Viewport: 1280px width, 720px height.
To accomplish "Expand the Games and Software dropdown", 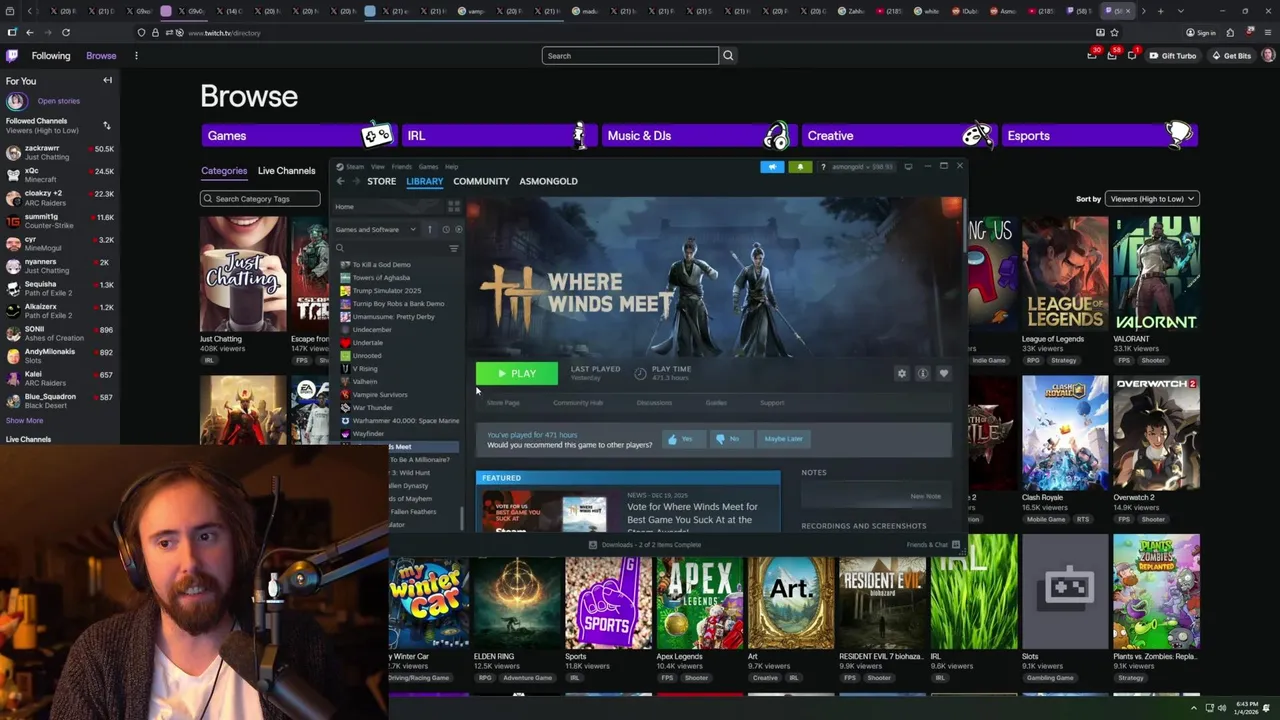I will [x=376, y=229].
